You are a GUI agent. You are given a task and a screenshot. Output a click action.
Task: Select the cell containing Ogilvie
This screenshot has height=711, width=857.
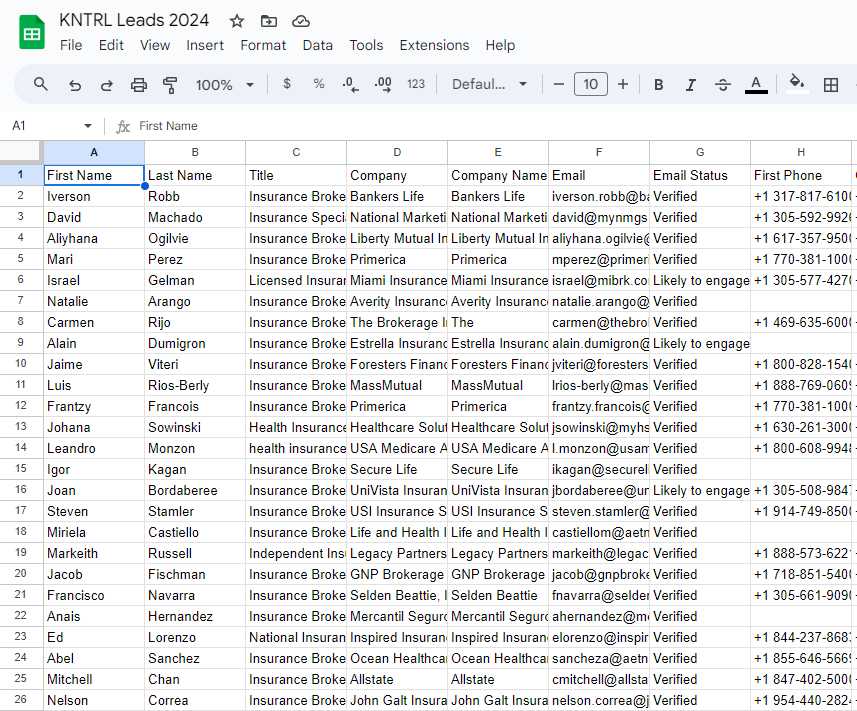tap(195, 238)
